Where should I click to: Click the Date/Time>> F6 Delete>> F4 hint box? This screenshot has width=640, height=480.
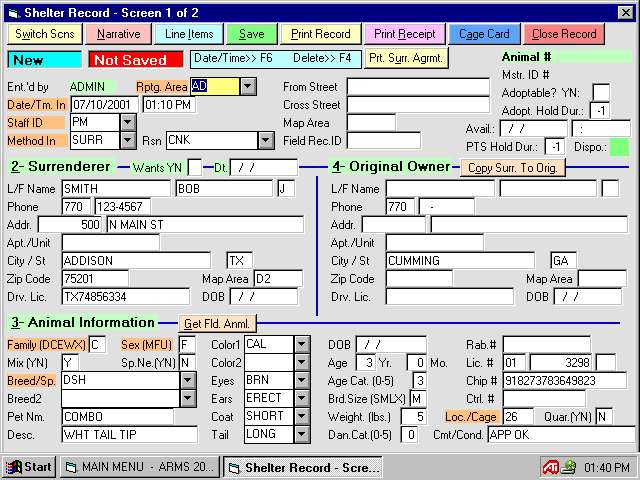[276, 59]
